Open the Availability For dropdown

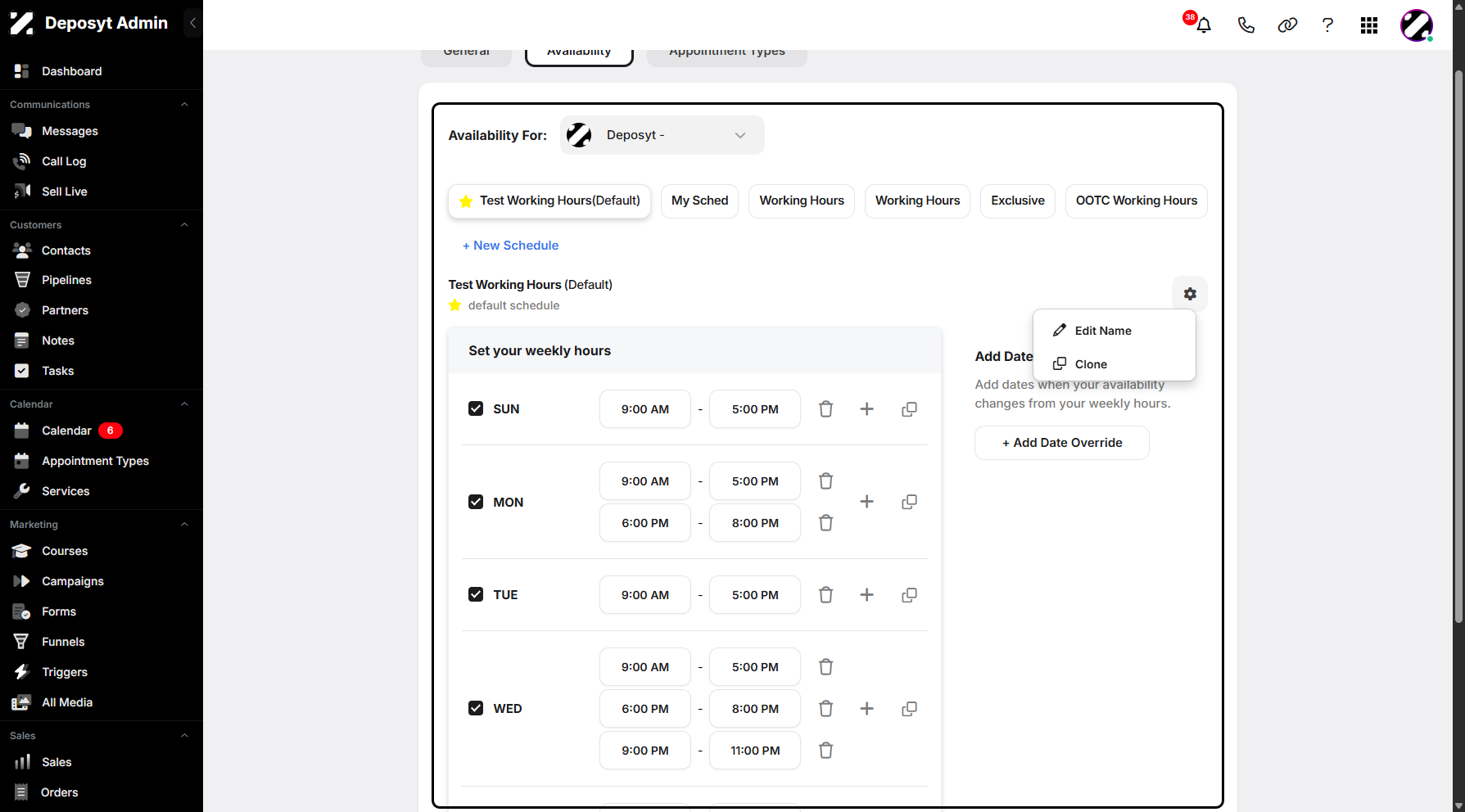[662, 135]
